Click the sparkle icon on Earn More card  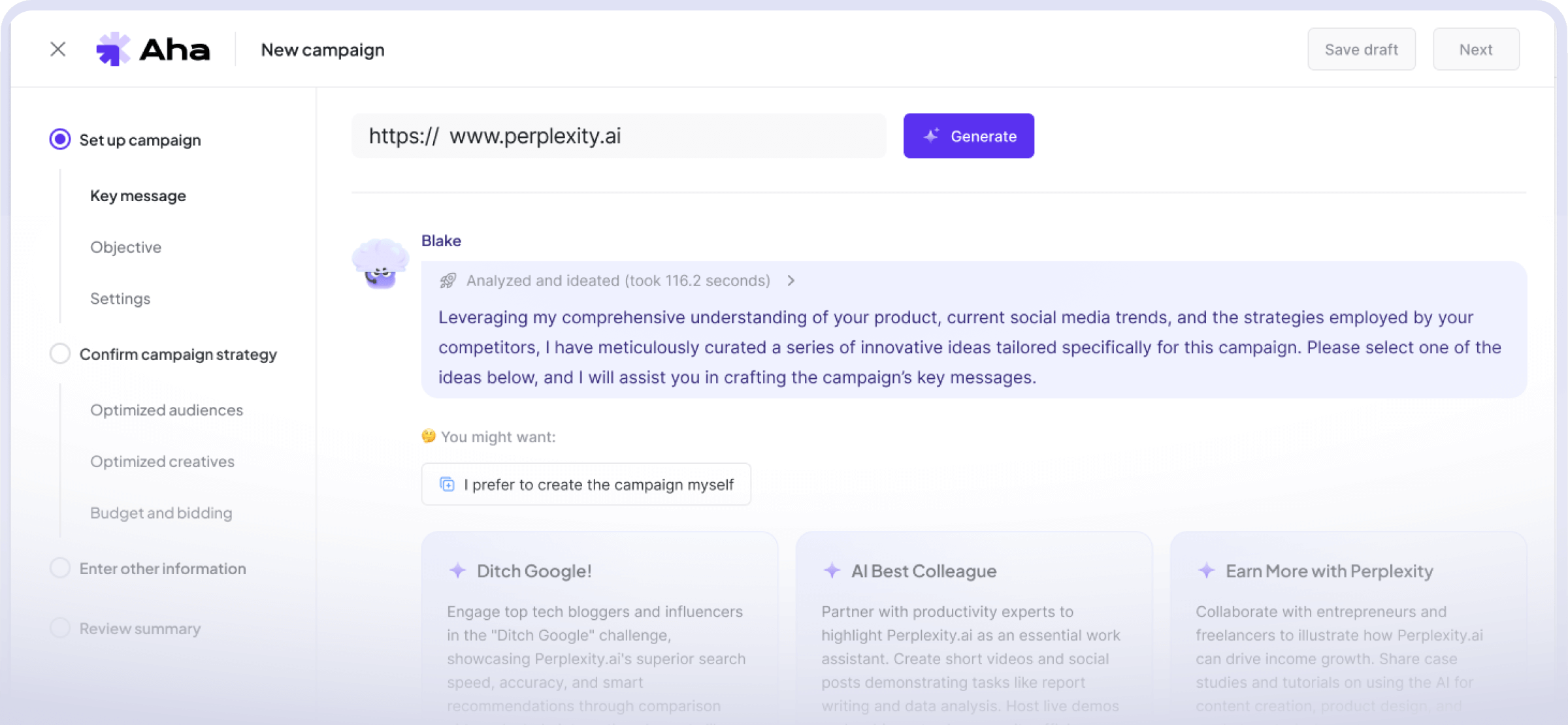pos(1207,570)
